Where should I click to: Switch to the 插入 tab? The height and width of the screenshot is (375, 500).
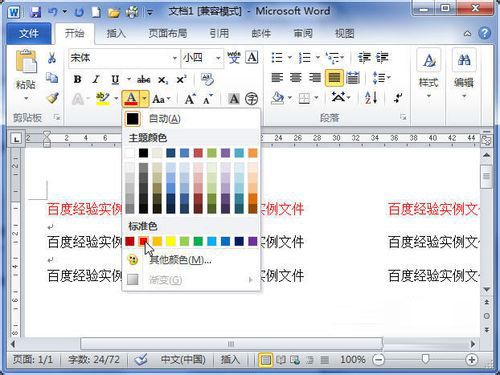pos(116,33)
